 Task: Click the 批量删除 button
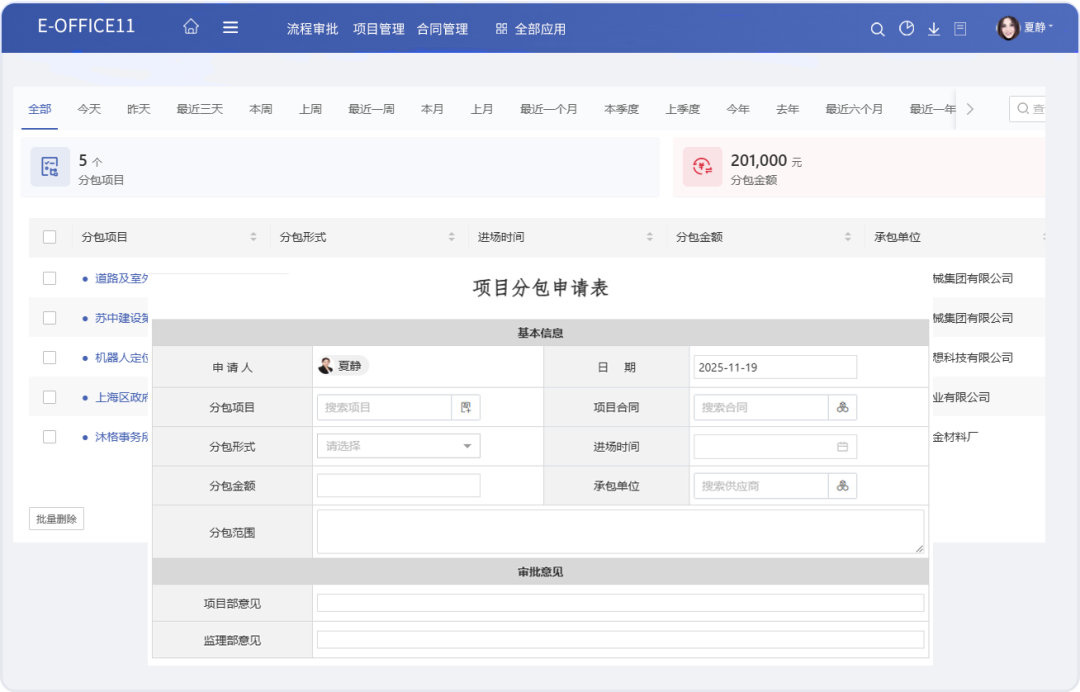(x=56, y=519)
